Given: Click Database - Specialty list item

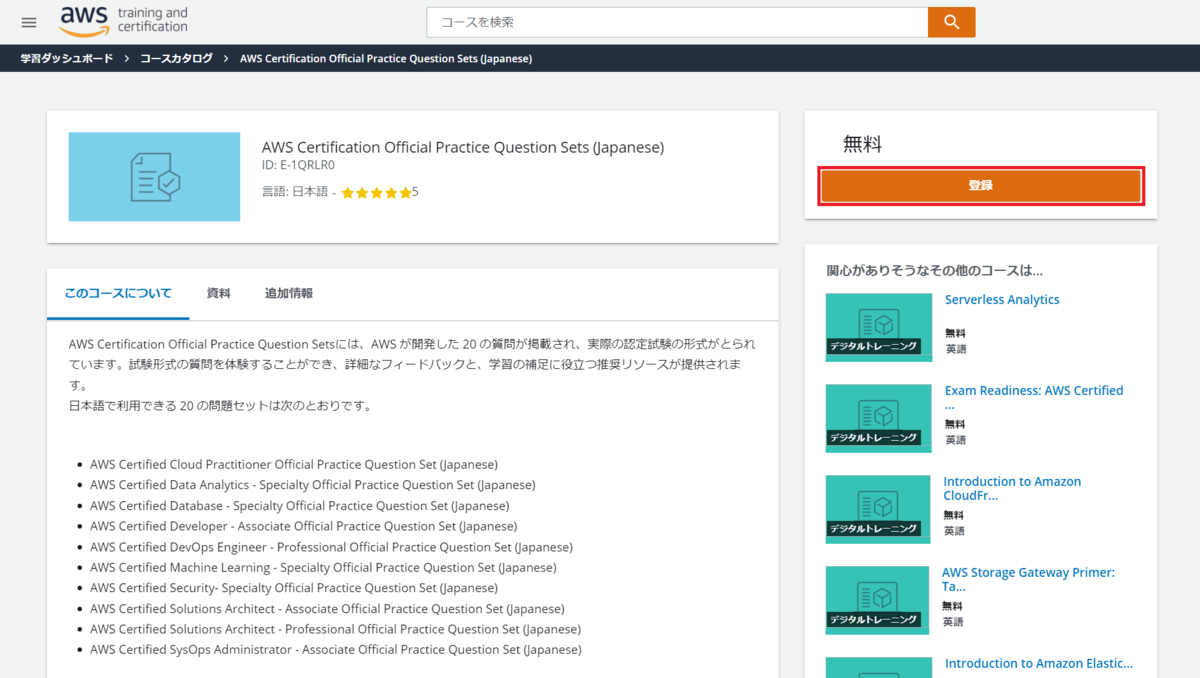Looking at the screenshot, I should (x=299, y=506).
